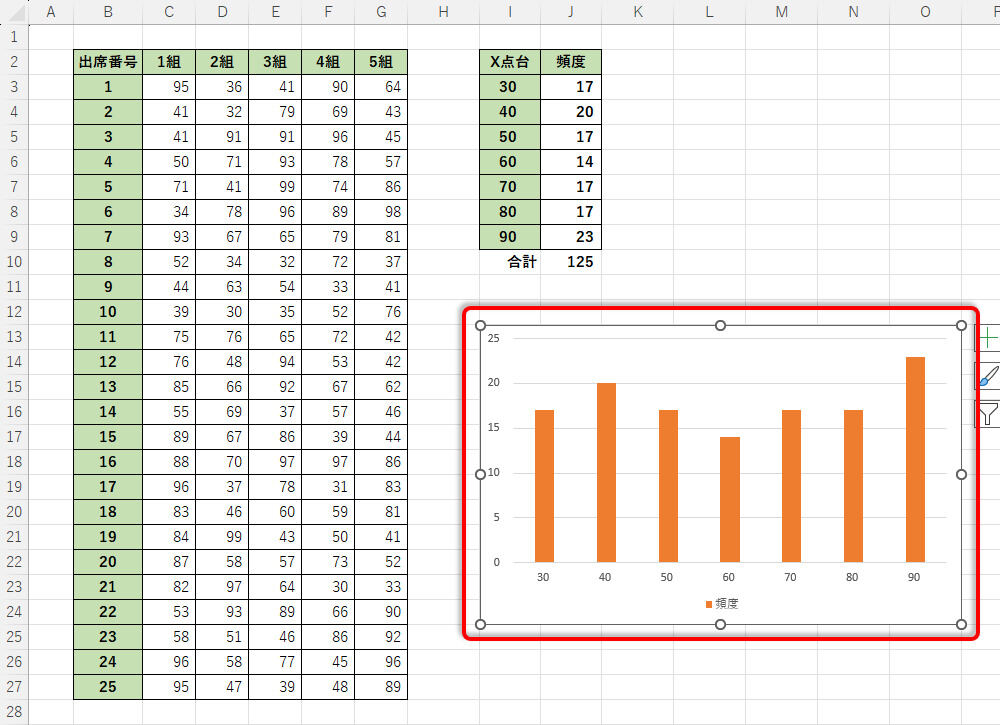
Task: Click the chart's bottom-right resize handle
Action: click(x=962, y=625)
